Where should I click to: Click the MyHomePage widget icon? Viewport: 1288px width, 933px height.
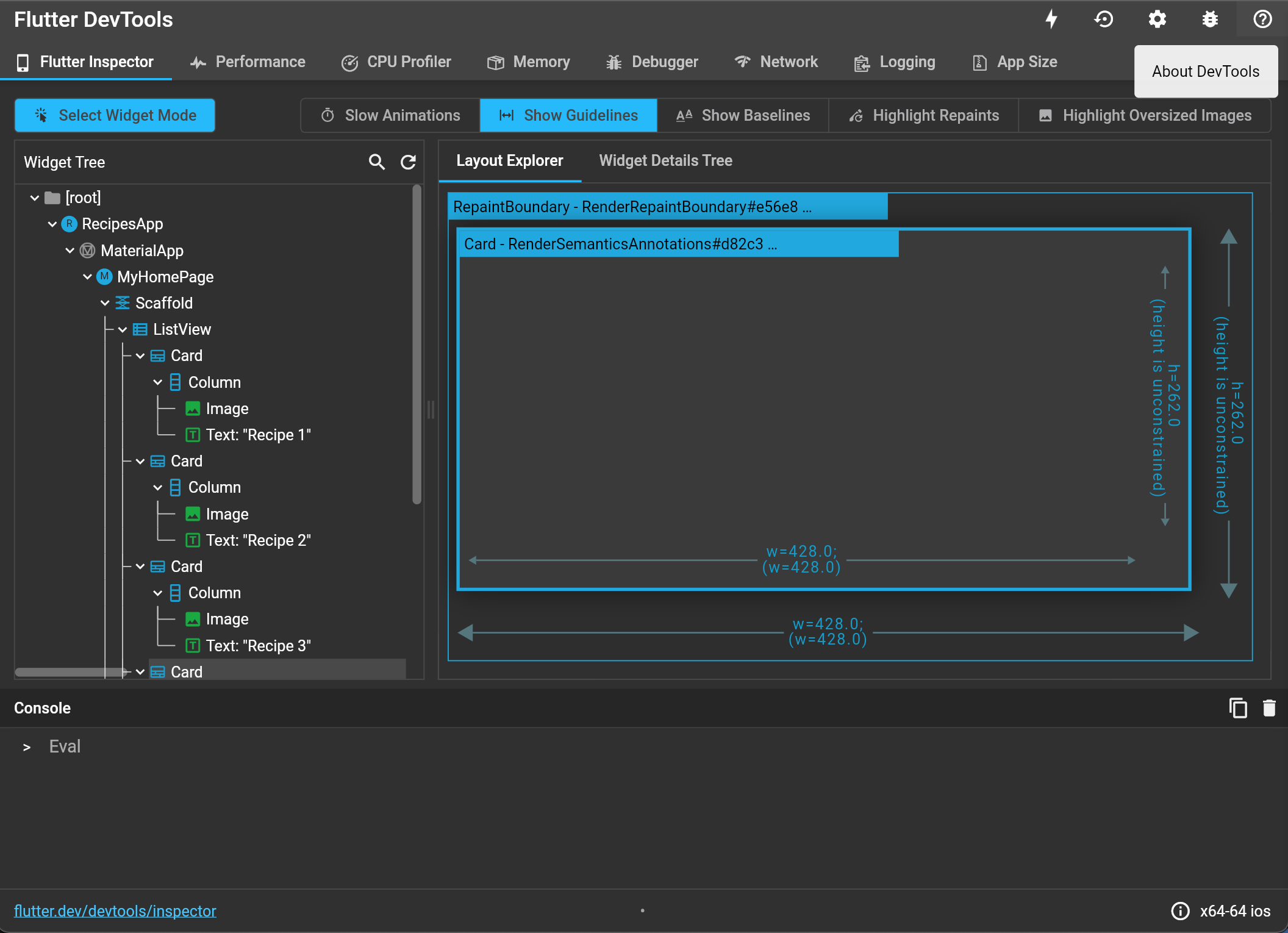[x=105, y=277]
